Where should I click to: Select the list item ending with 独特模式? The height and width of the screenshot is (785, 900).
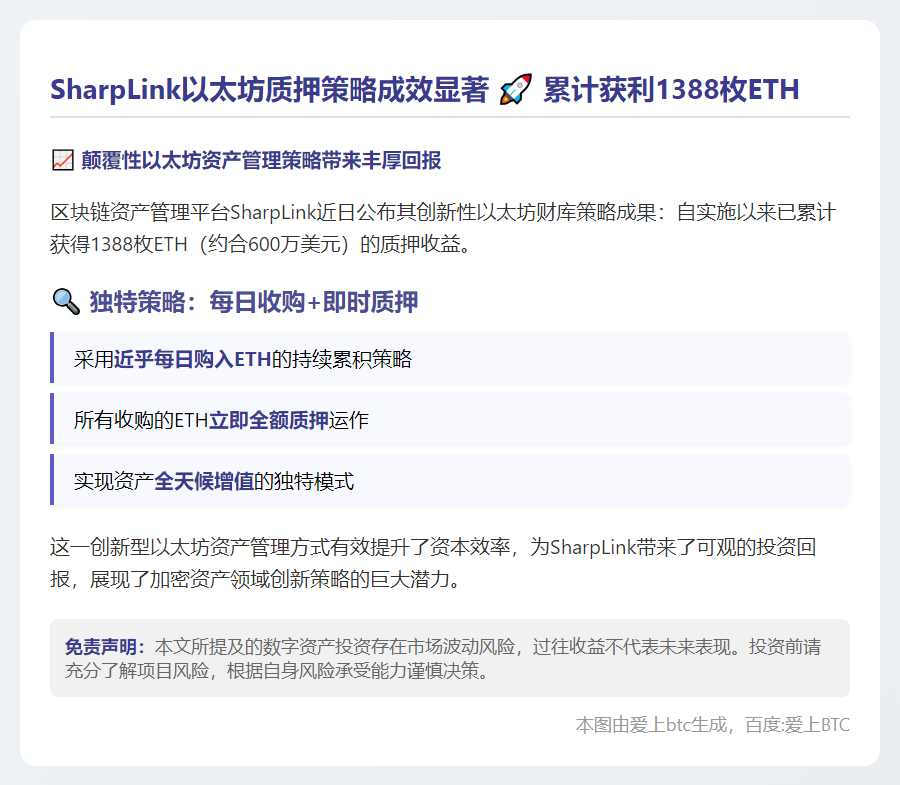point(450,481)
